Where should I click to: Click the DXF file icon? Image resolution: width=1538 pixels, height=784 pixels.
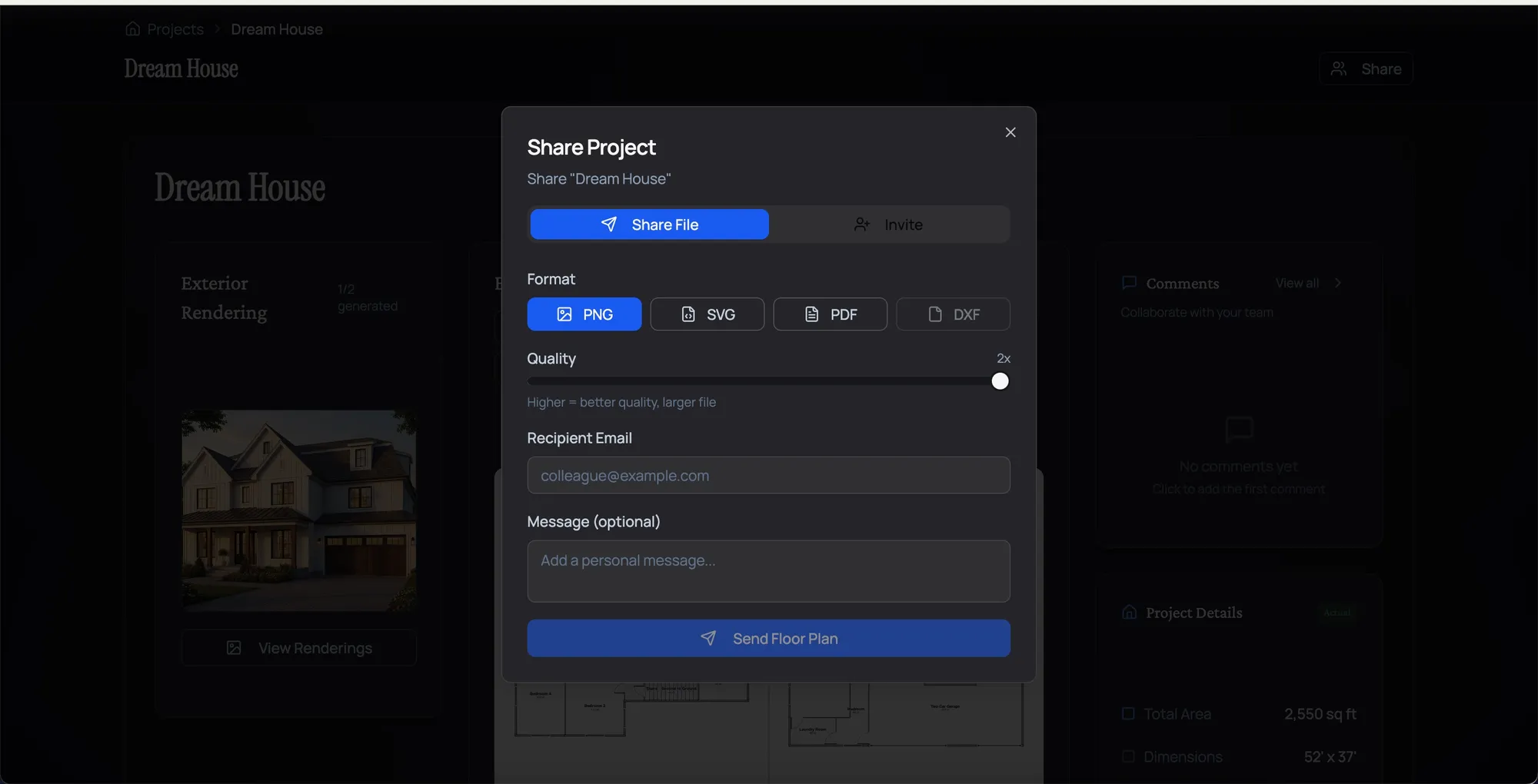point(934,314)
